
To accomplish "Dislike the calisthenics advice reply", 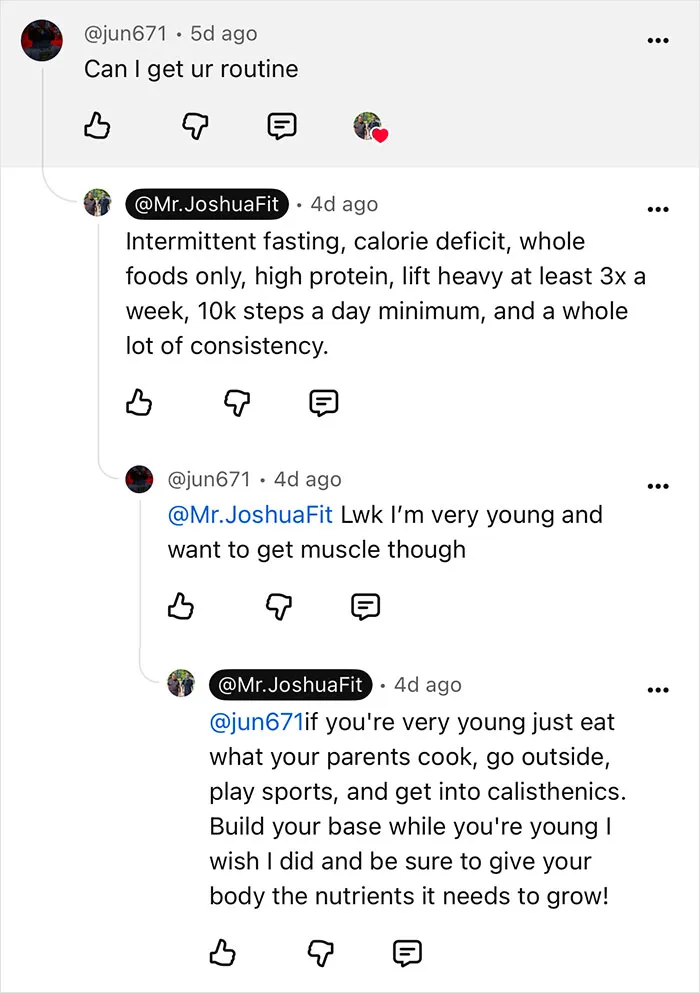I will 321,953.
